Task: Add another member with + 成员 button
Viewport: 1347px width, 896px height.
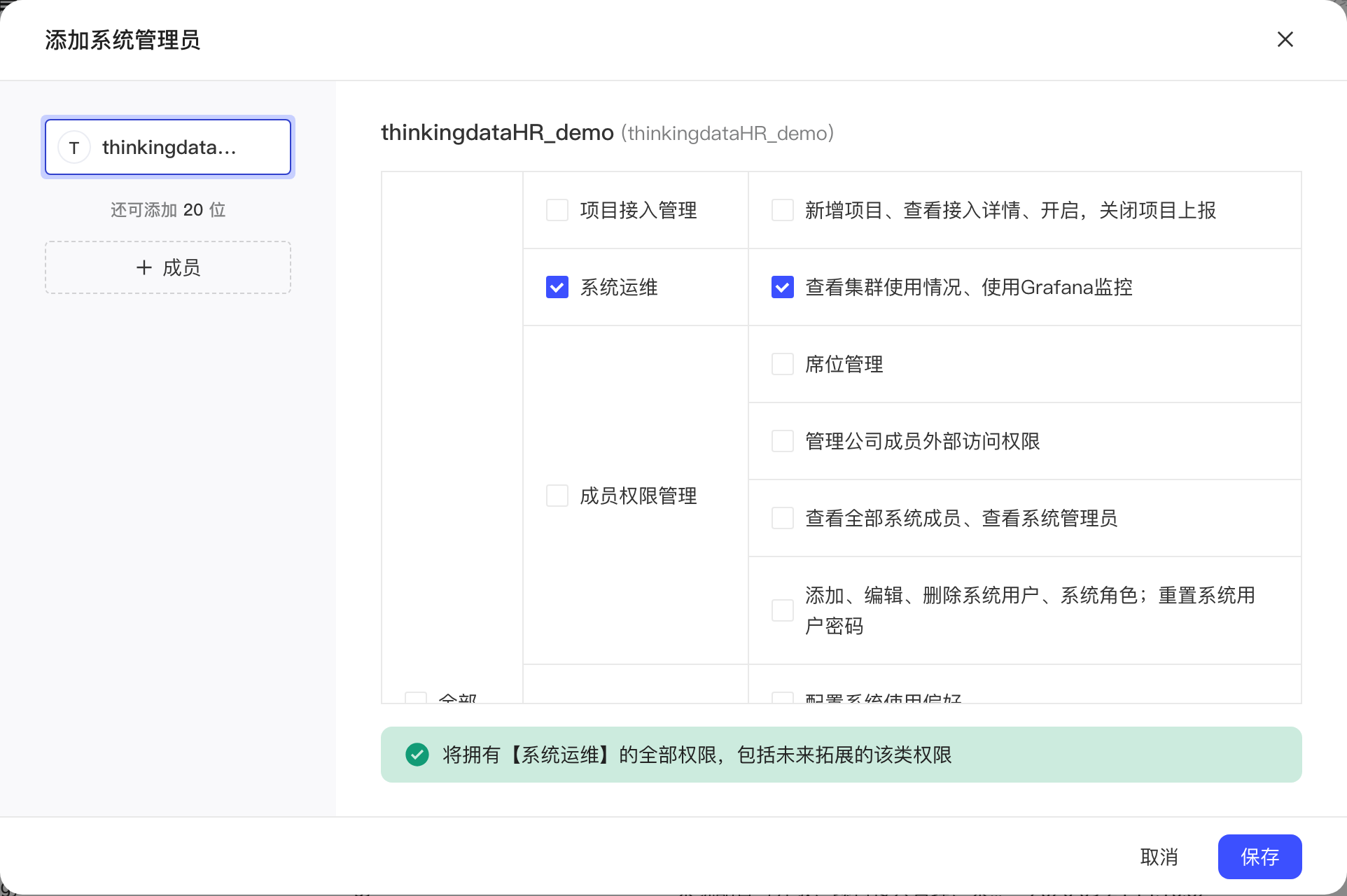Action: pyautogui.click(x=168, y=267)
